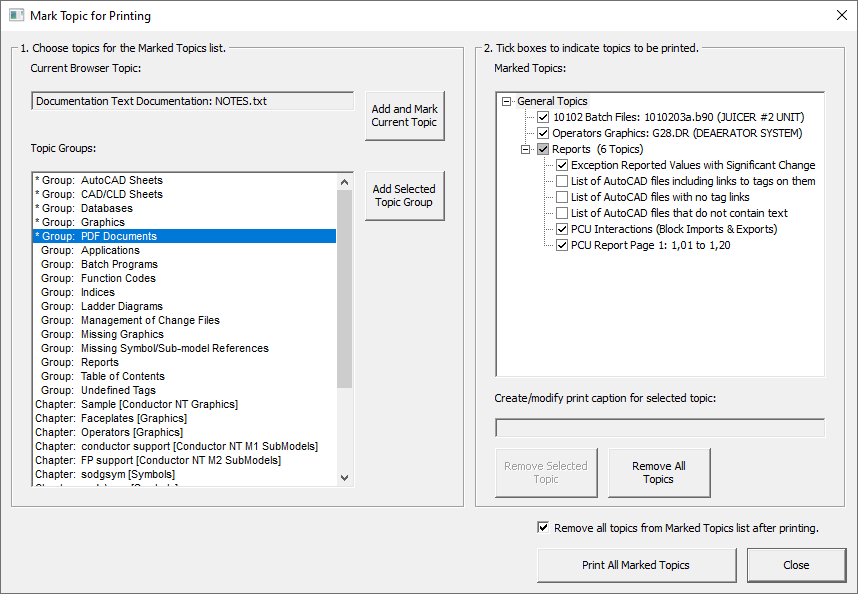This screenshot has height=594, width=858.
Task: Click Add Selected Topic Group
Action: pyautogui.click(x=404, y=195)
